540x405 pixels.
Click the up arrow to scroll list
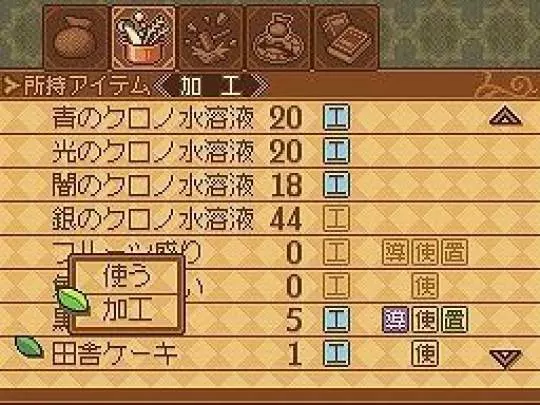506,115
